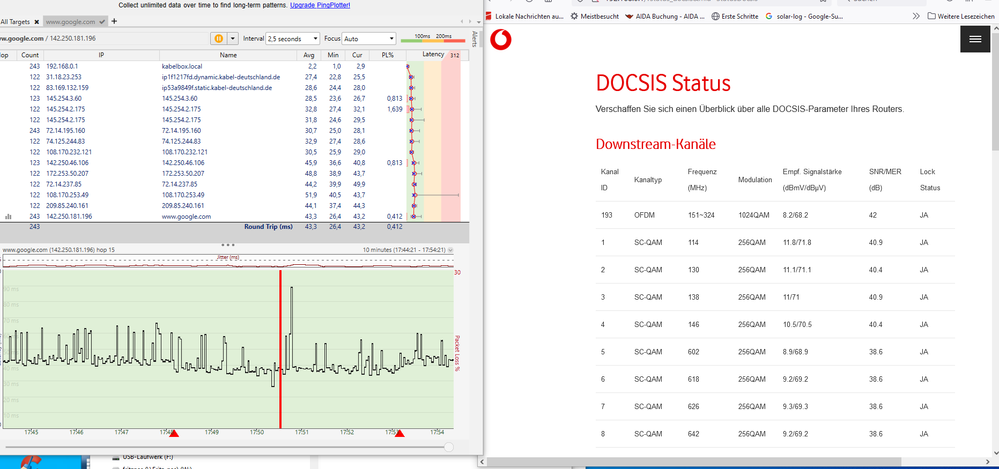Click graph icon on final hop row
Image resolution: width=999 pixels, height=469 pixels.
[x=8, y=217]
